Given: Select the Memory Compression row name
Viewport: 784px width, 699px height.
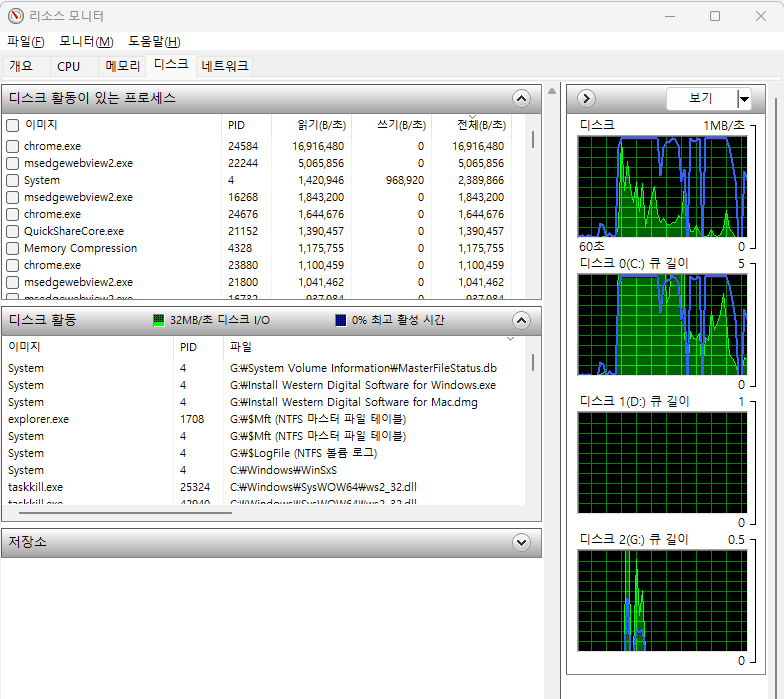Looking at the screenshot, I should tap(80, 248).
